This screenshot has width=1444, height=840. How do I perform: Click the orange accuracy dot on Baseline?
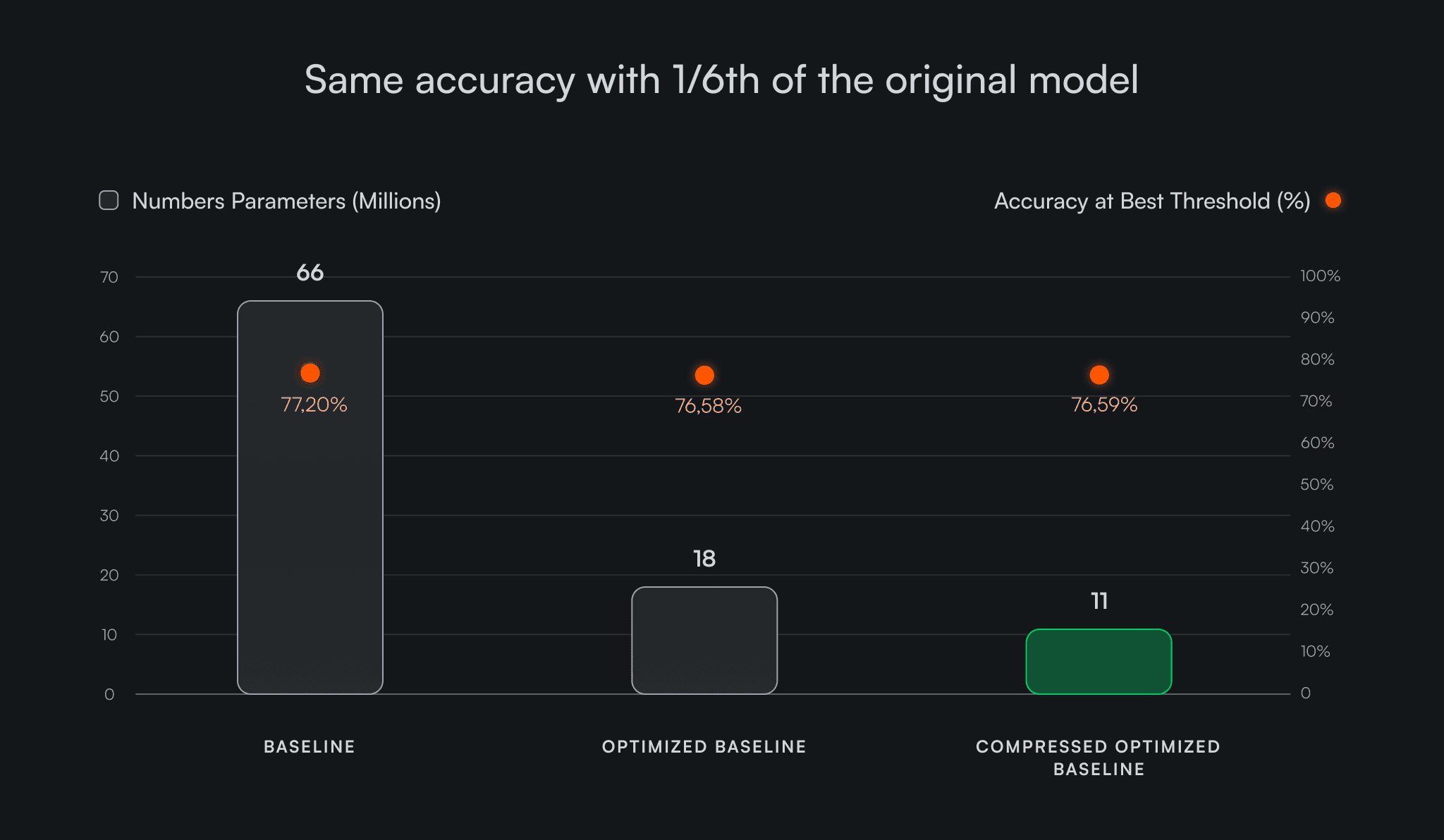coord(310,373)
